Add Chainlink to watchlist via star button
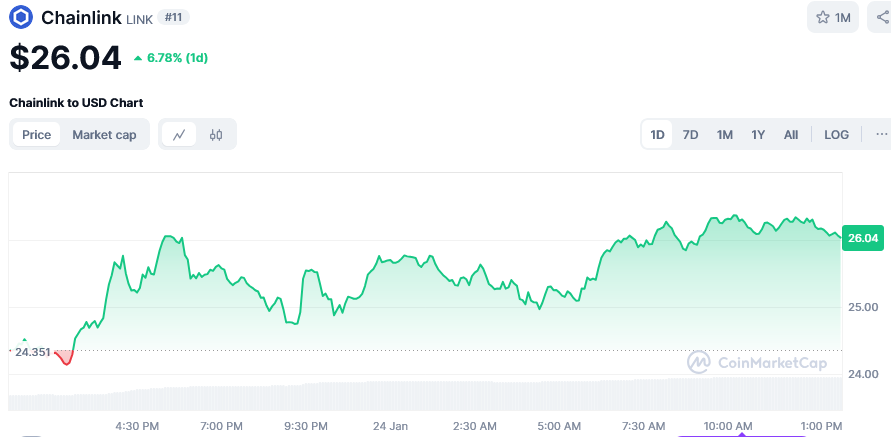The width and height of the screenshot is (891, 437). click(x=833, y=17)
